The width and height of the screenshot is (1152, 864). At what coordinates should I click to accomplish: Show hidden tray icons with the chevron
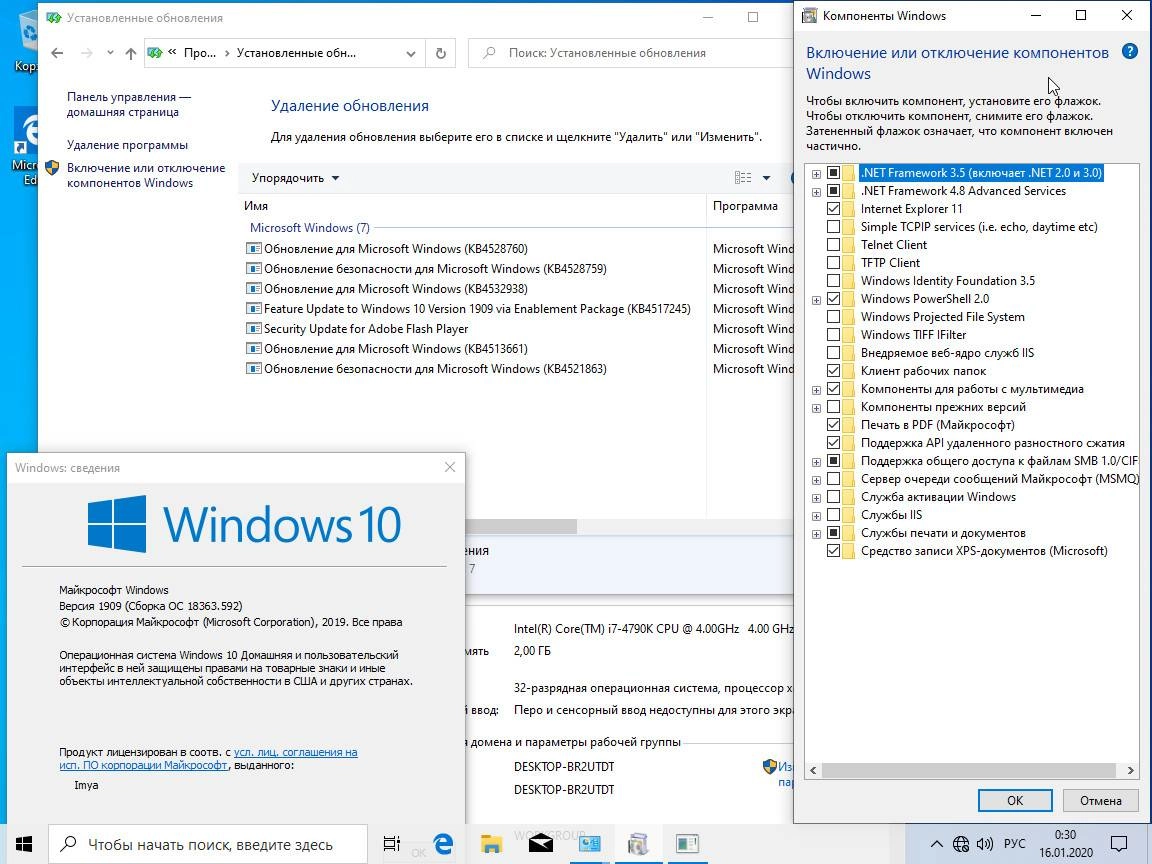pyautogui.click(x=937, y=844)
